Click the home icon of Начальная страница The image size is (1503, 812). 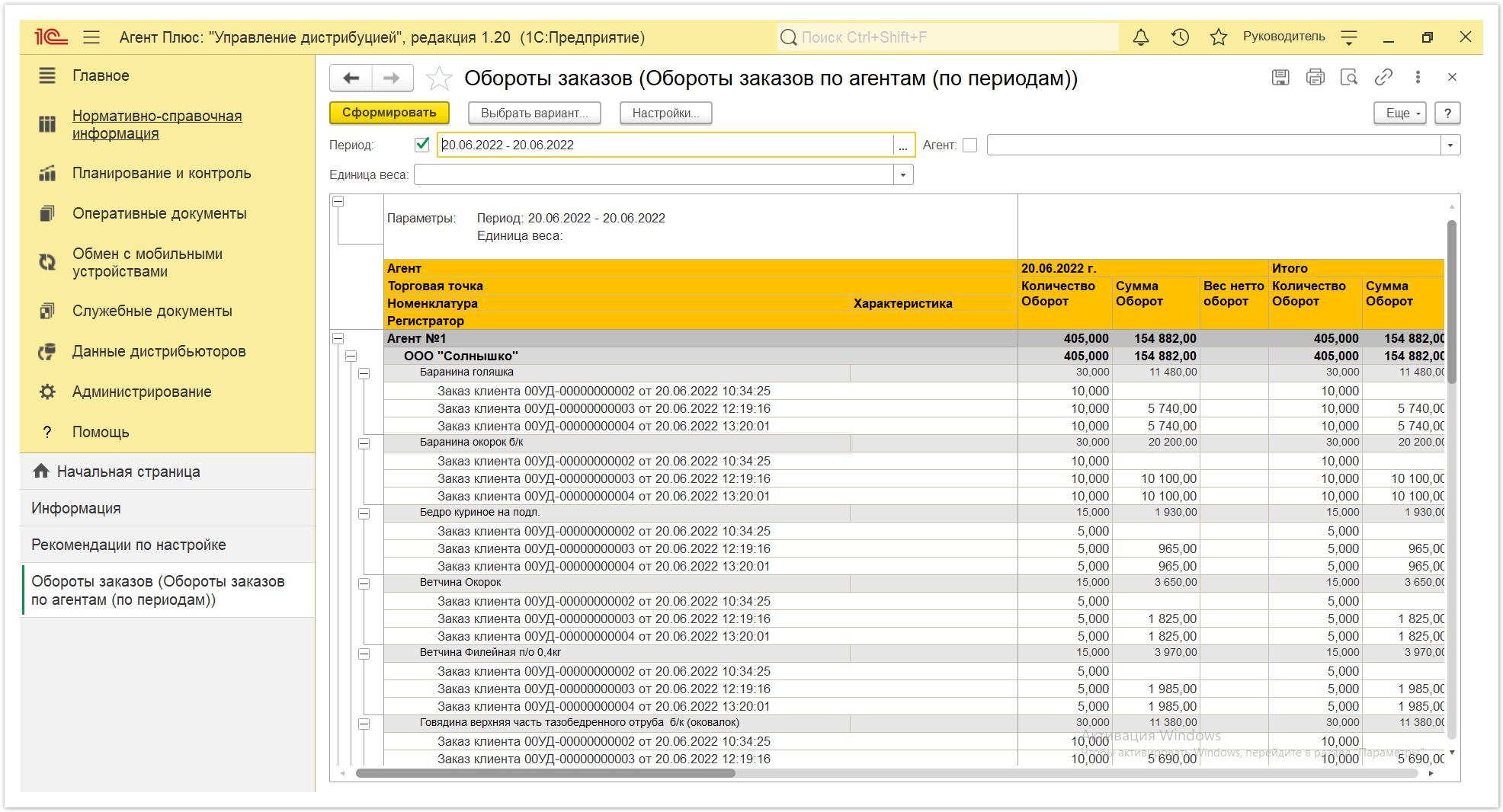[x=41, y=471]
